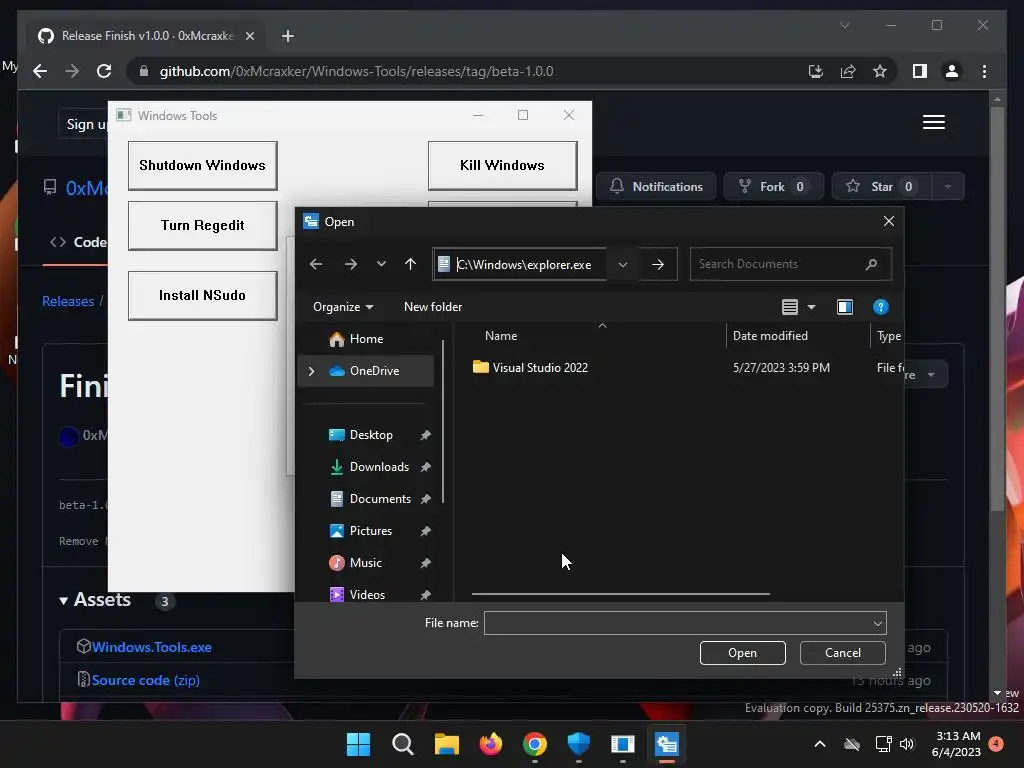Open Chrome share page icon

point(848,71)
